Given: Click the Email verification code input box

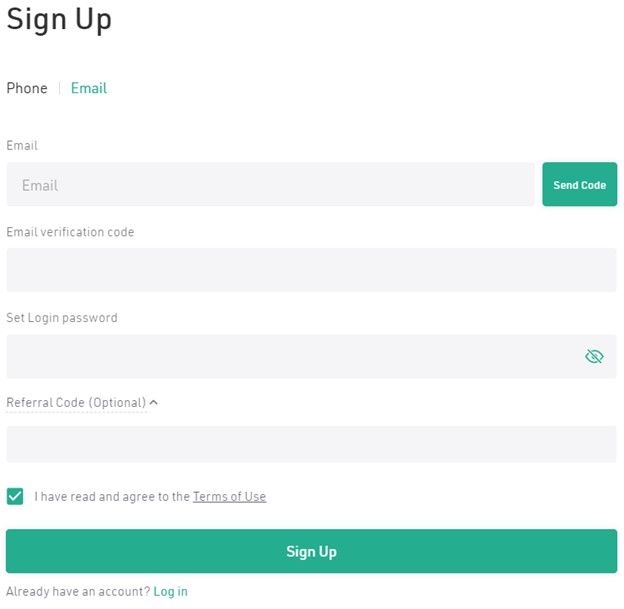Looking at the screenshot, I should (311, 270).
